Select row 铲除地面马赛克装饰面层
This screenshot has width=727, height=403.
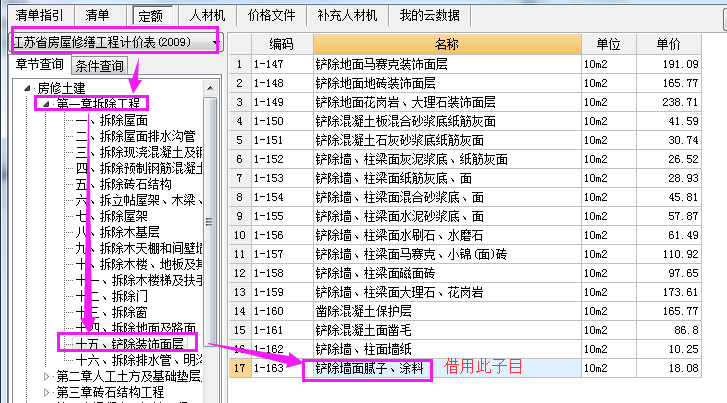[x=465, y=64]
